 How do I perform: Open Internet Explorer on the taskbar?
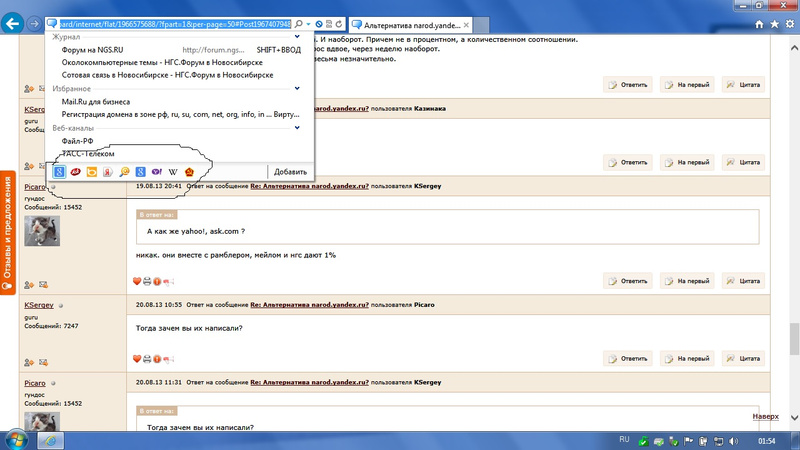click(x=50, y=441)
